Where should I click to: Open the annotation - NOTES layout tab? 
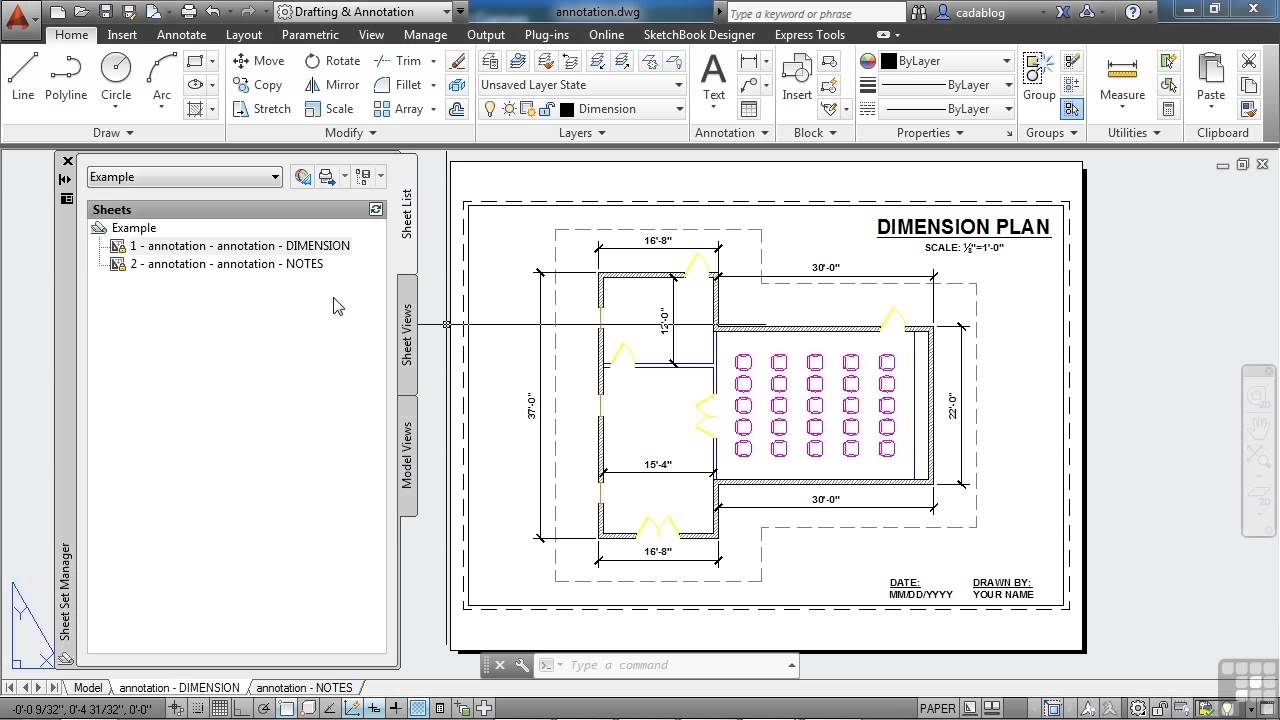(x=305, y=688)
